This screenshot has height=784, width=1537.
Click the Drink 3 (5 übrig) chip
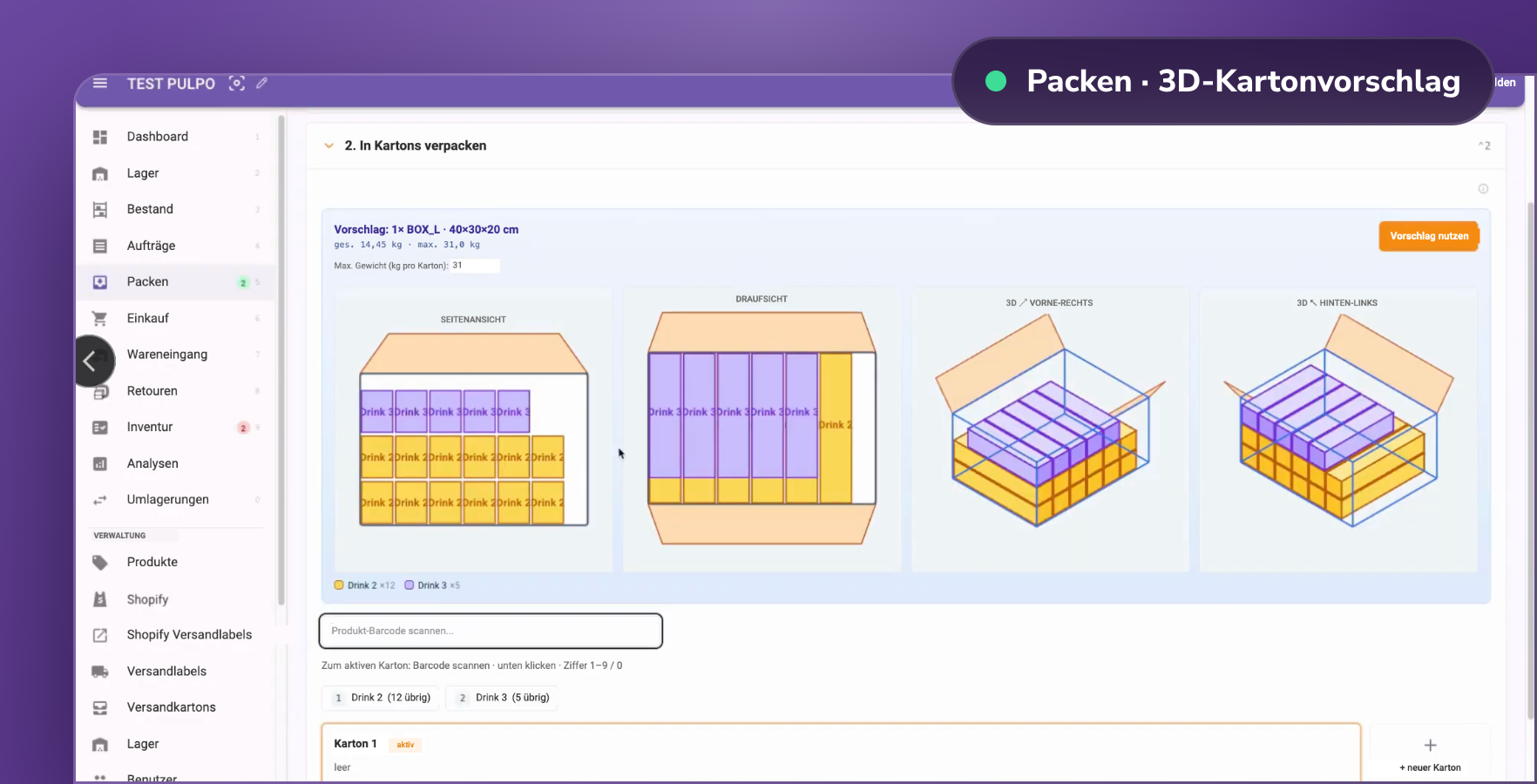503,698
